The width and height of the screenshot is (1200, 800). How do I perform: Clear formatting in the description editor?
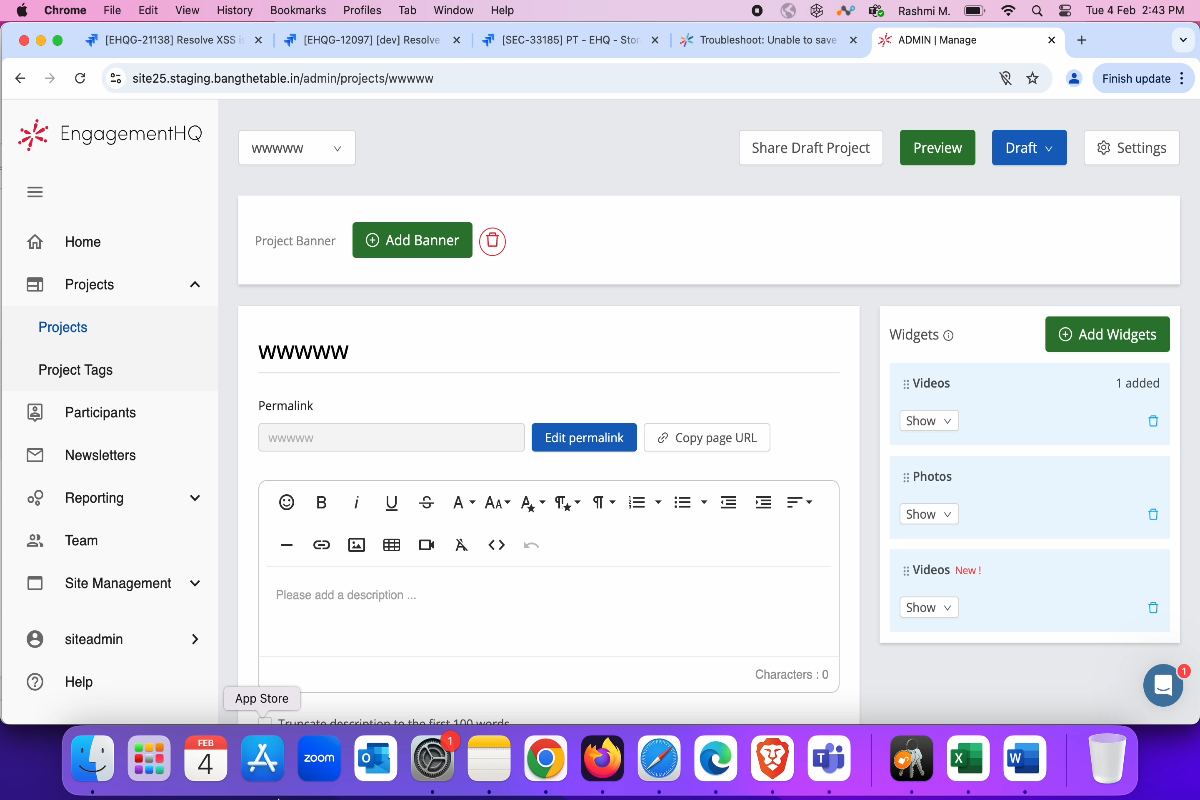tap(461, 545)
